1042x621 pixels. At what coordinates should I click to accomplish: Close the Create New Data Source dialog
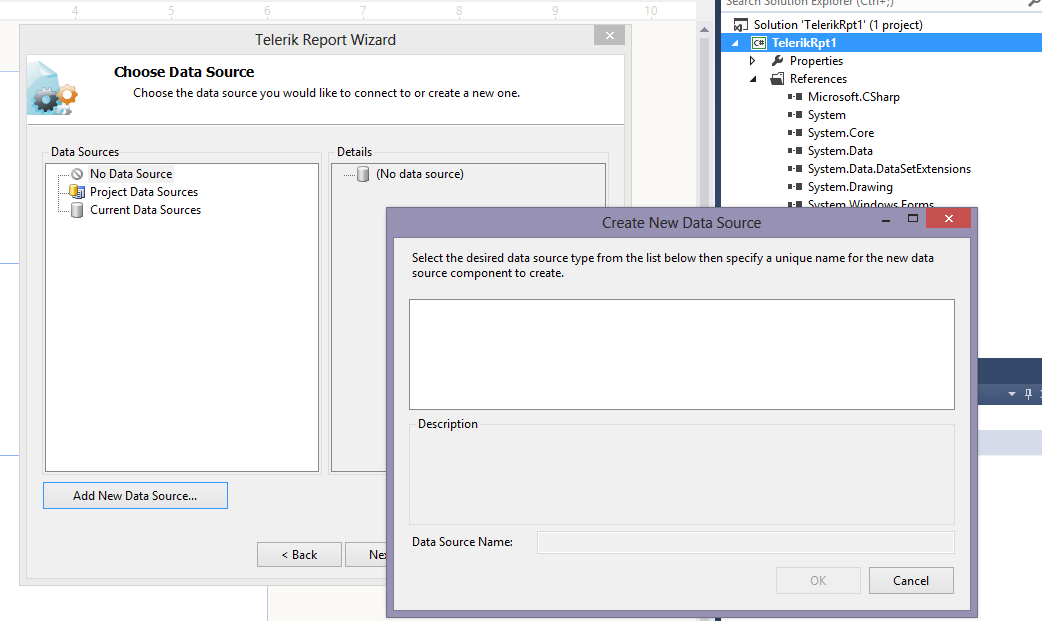tap(948, 218)
